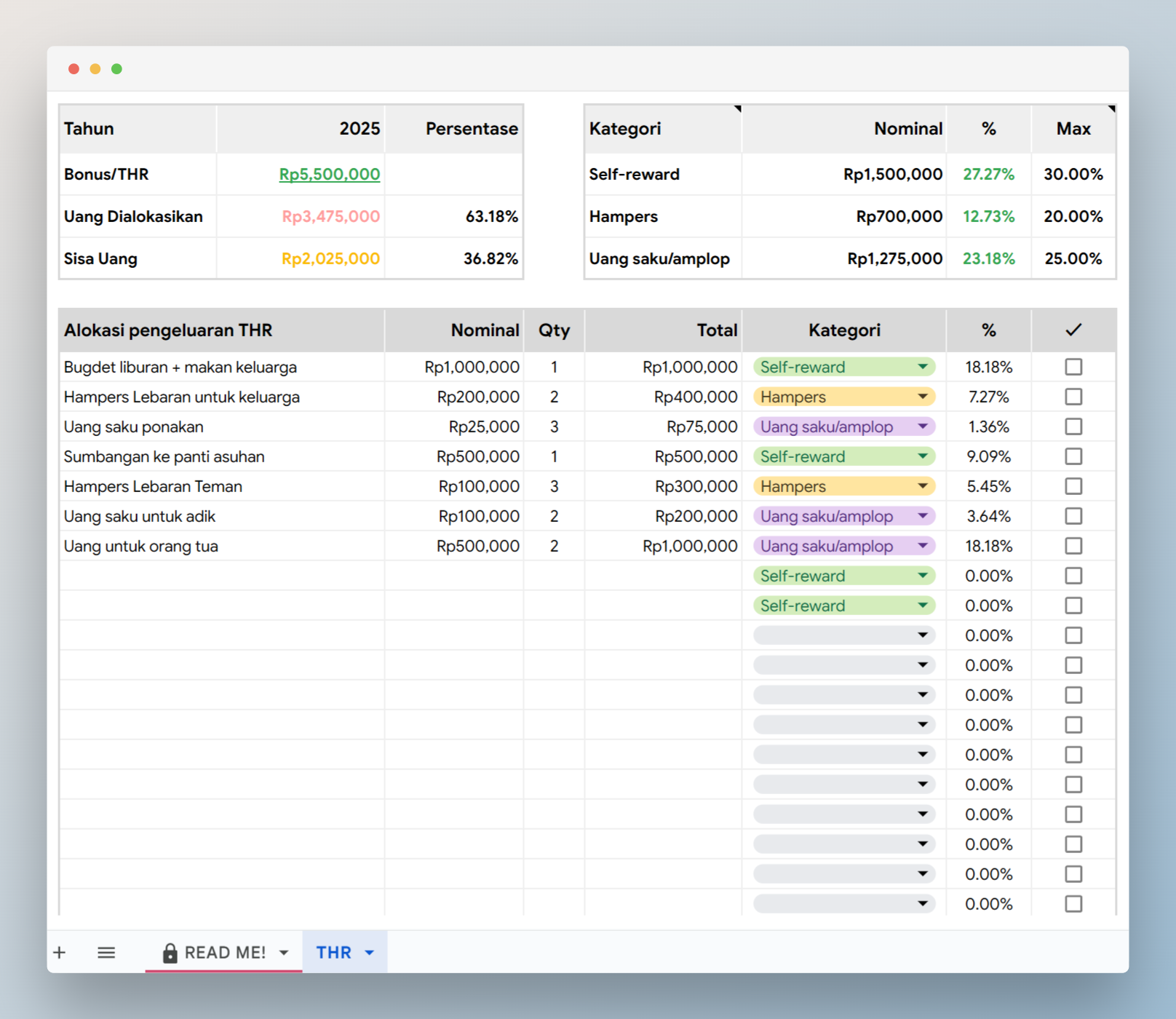
Task: Select the Persentase header cell
Action: pos(454,129)
